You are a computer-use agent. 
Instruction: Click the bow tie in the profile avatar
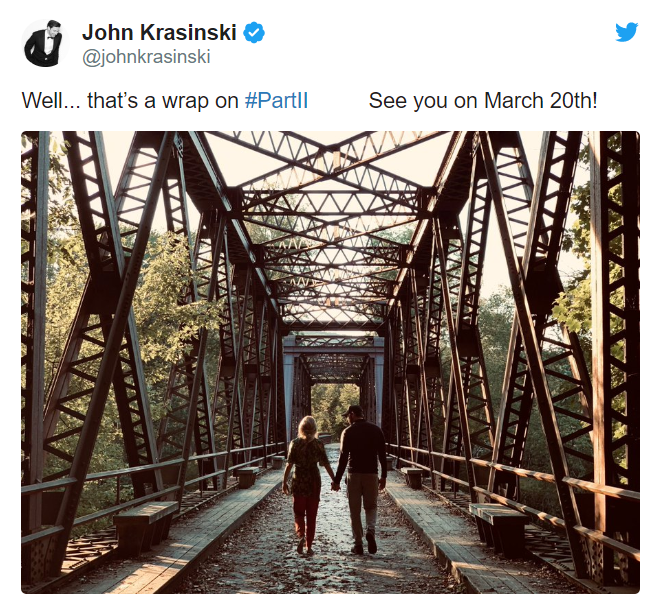(x=50, y=37)
